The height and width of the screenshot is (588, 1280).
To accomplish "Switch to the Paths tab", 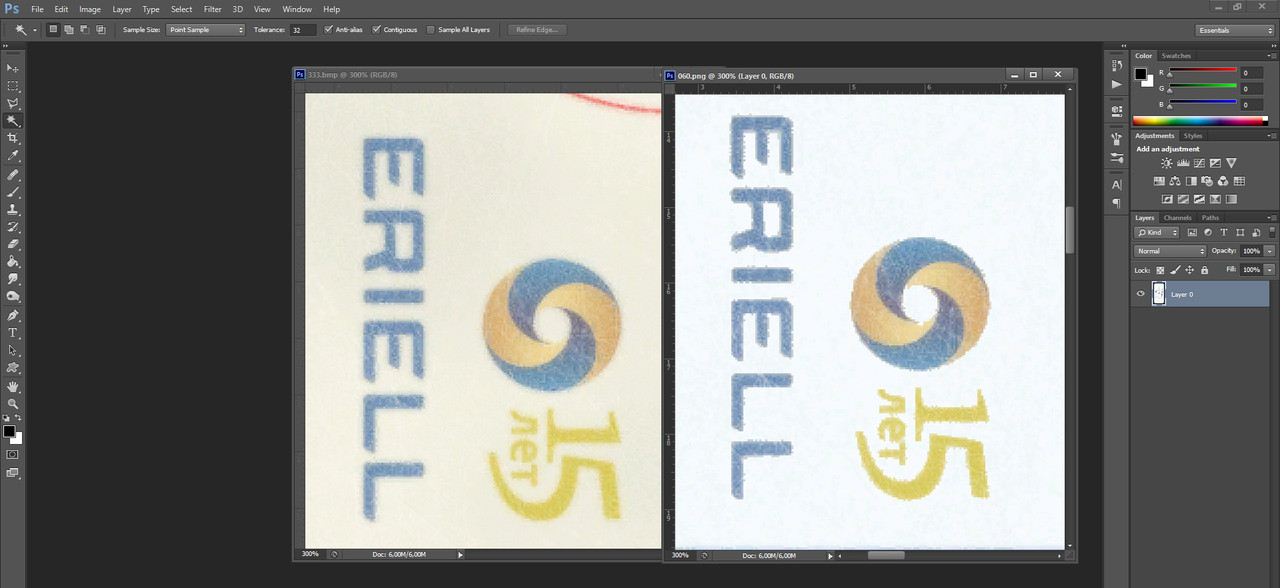I will 1210,218.
